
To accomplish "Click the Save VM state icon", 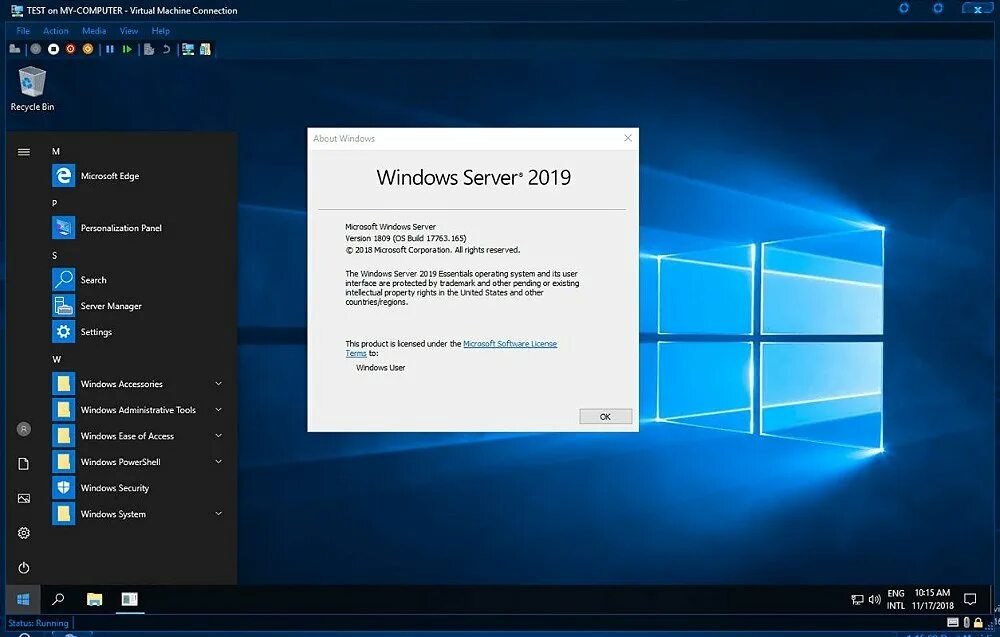I will [87, 49].
